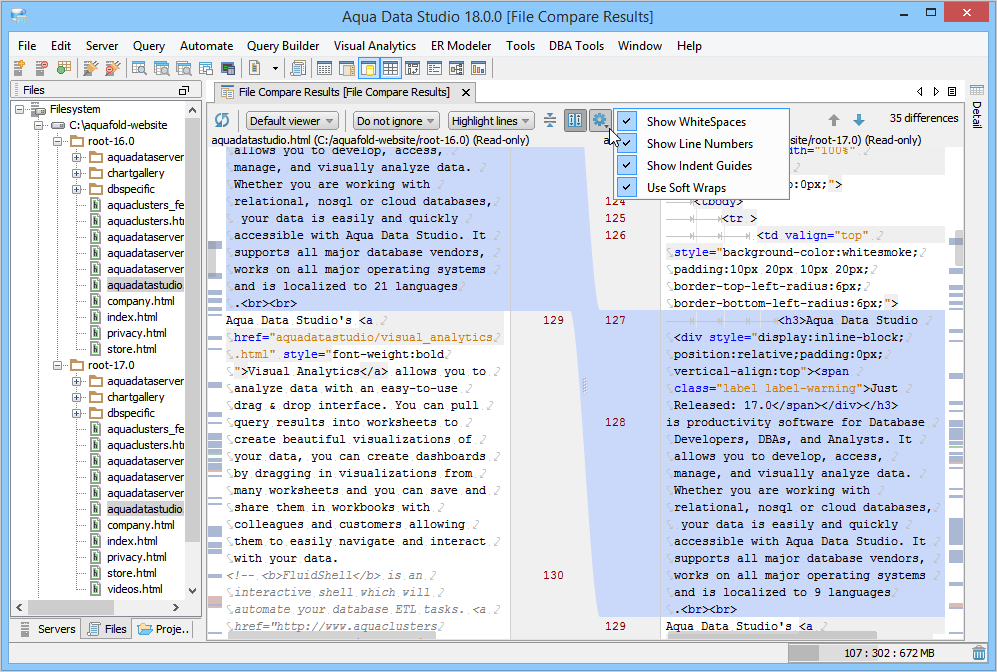Collapse the C:\aquafold-website node

coord(38,125)
